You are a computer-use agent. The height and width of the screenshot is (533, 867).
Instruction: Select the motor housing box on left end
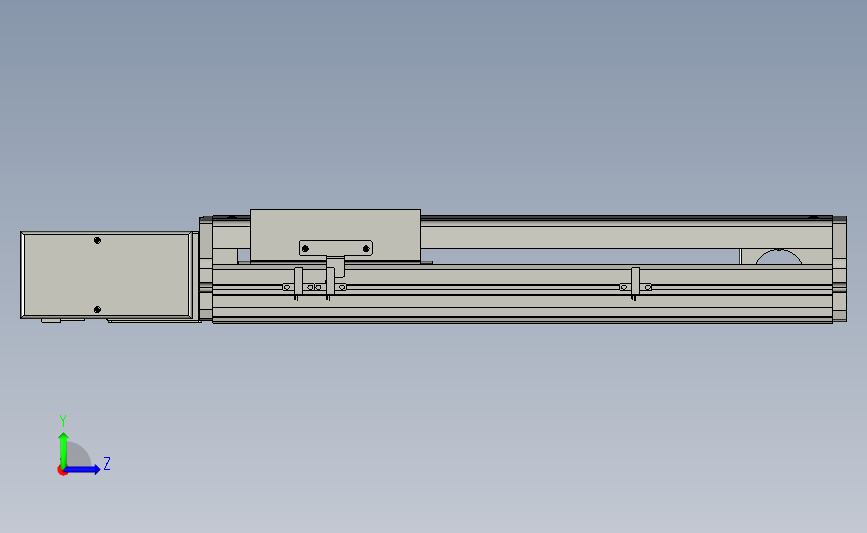point(107,275)
